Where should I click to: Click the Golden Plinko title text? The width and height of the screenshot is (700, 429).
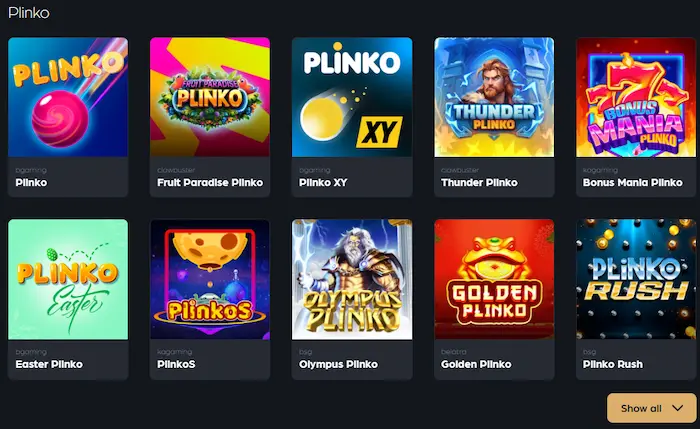coord(476,364)
